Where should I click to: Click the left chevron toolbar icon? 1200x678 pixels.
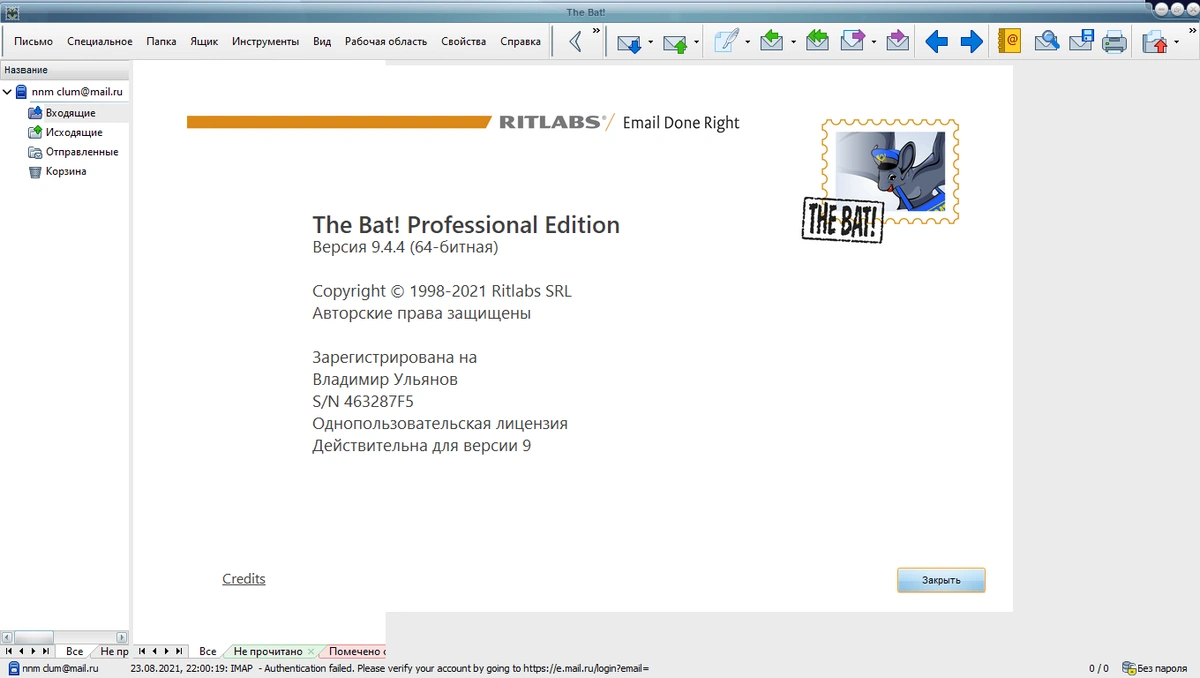pos(575,42)
